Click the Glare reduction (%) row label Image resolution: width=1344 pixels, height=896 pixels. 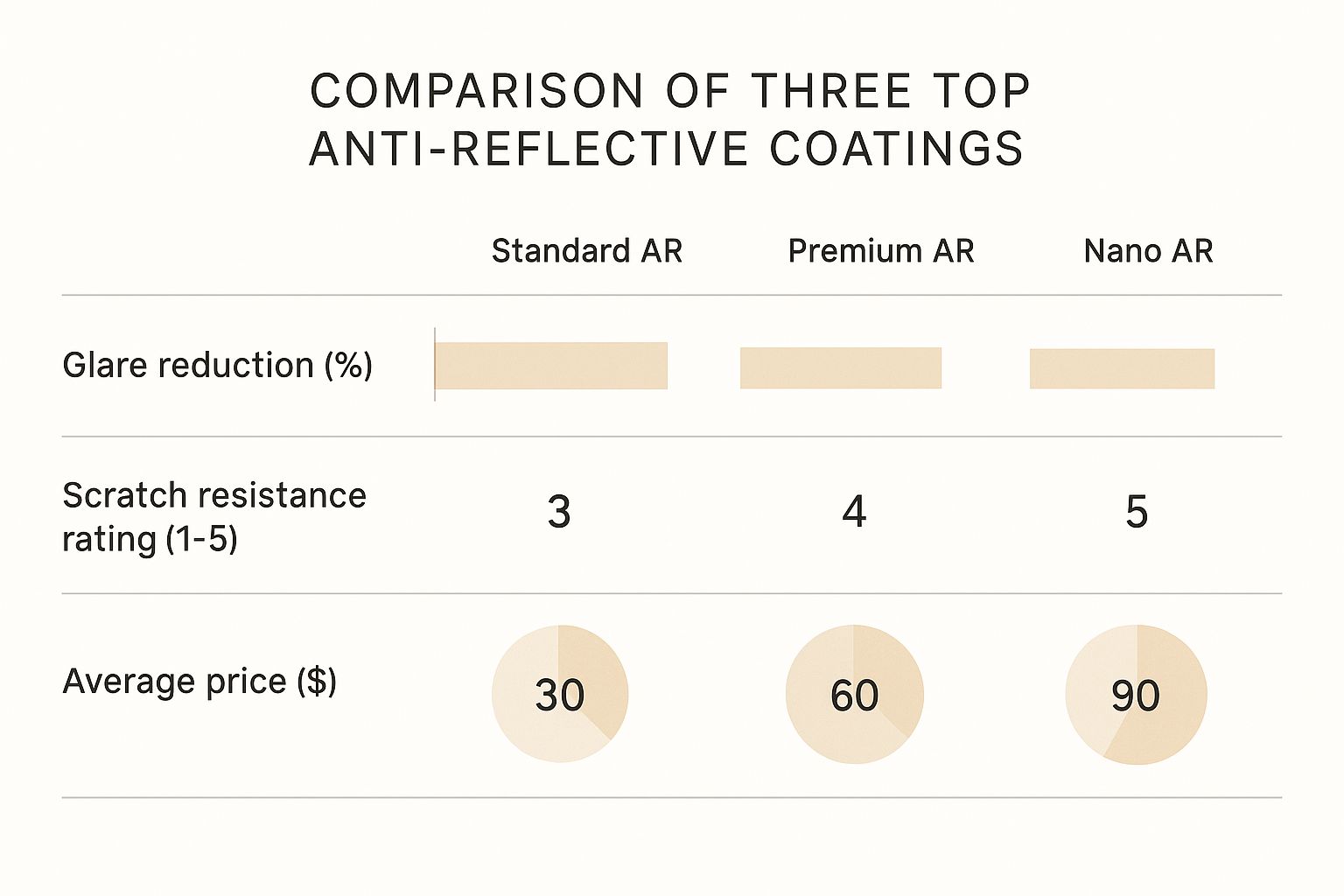tap(217, 365)
